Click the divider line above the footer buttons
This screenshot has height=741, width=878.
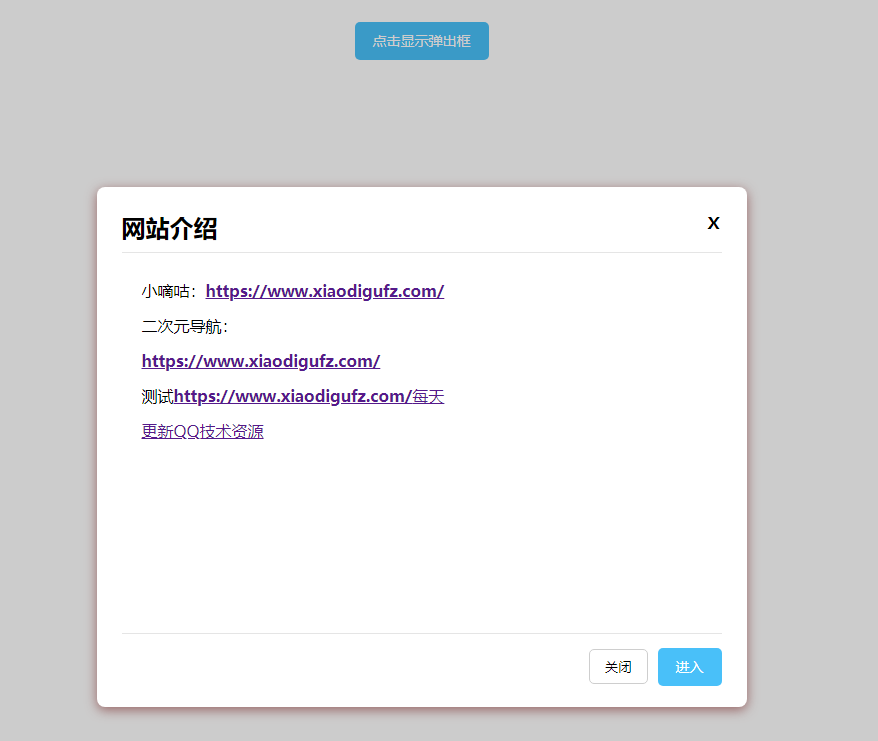421,632
